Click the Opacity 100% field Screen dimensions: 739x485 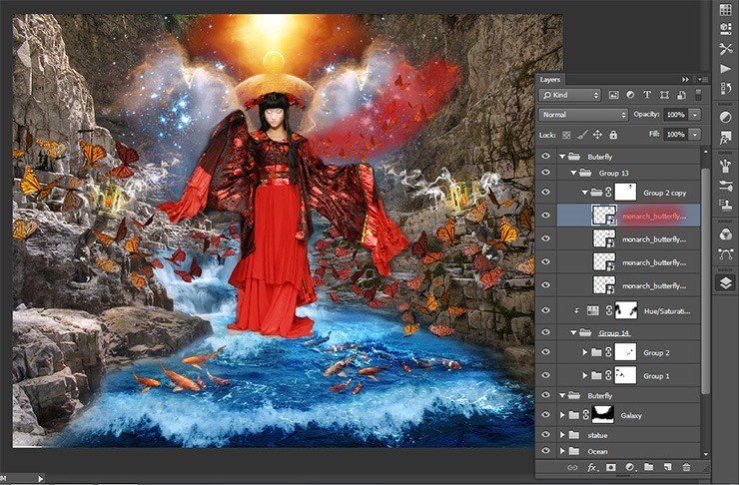coord(675,115)
